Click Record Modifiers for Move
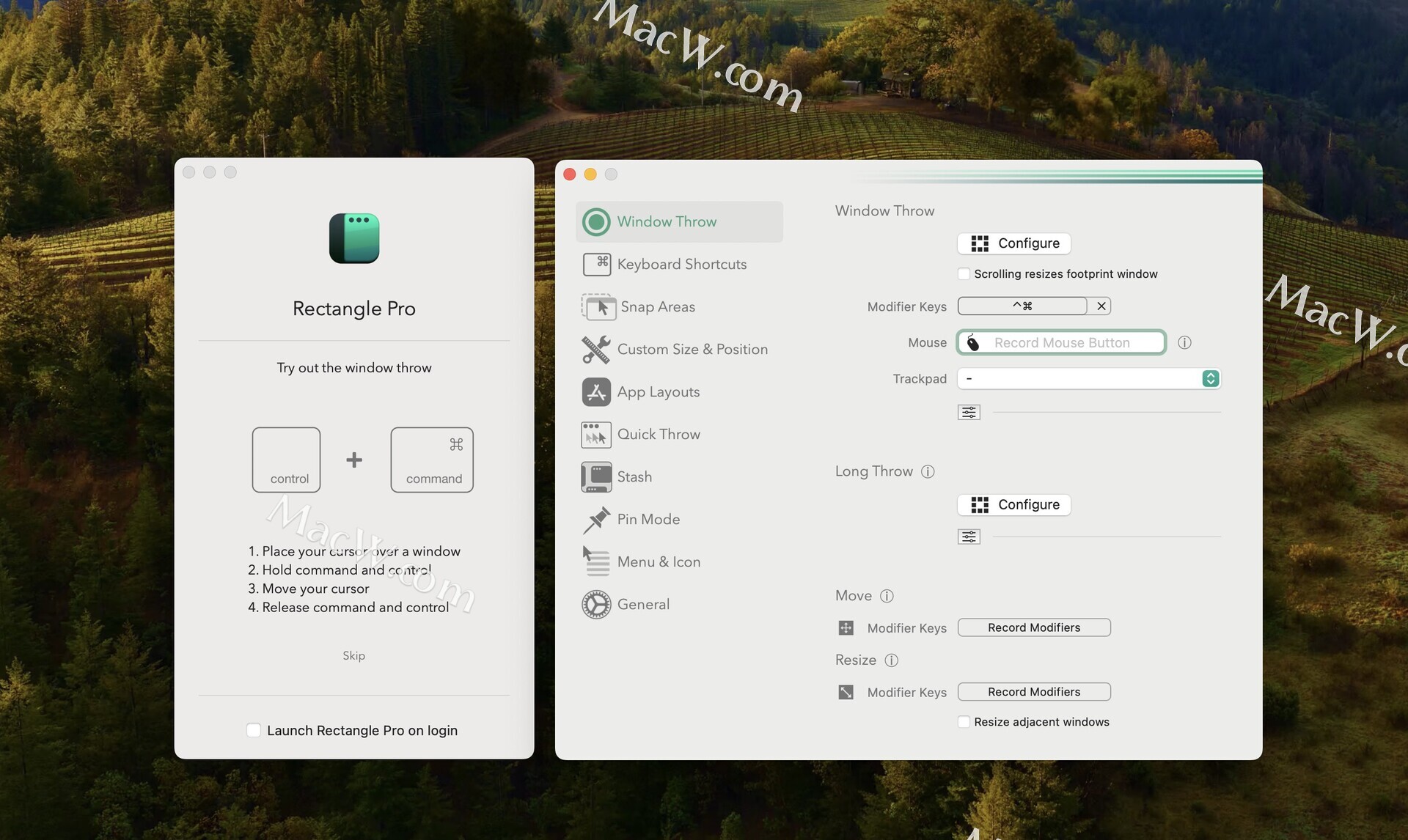 [1034, 627]
